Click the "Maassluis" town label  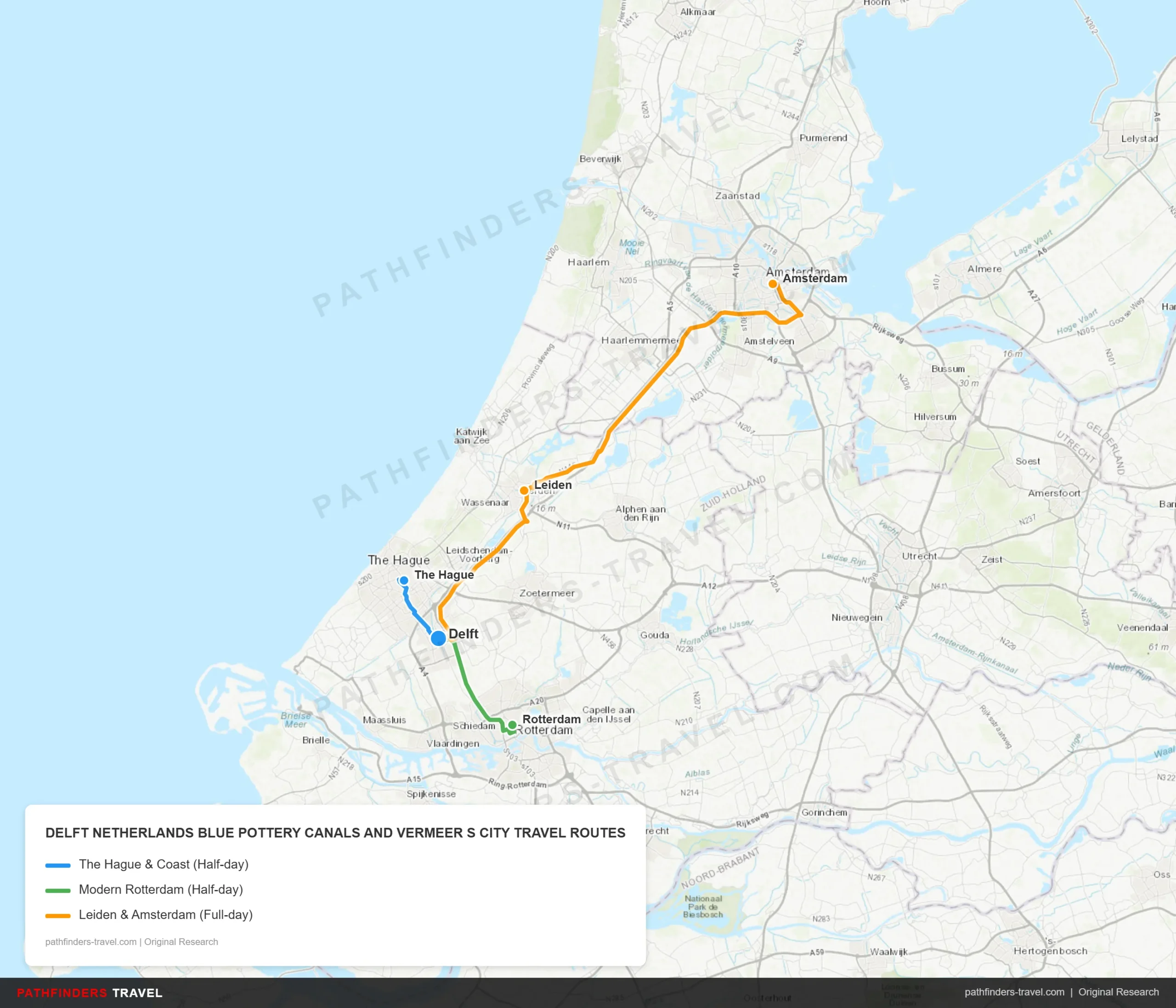[x=384, y=720]
